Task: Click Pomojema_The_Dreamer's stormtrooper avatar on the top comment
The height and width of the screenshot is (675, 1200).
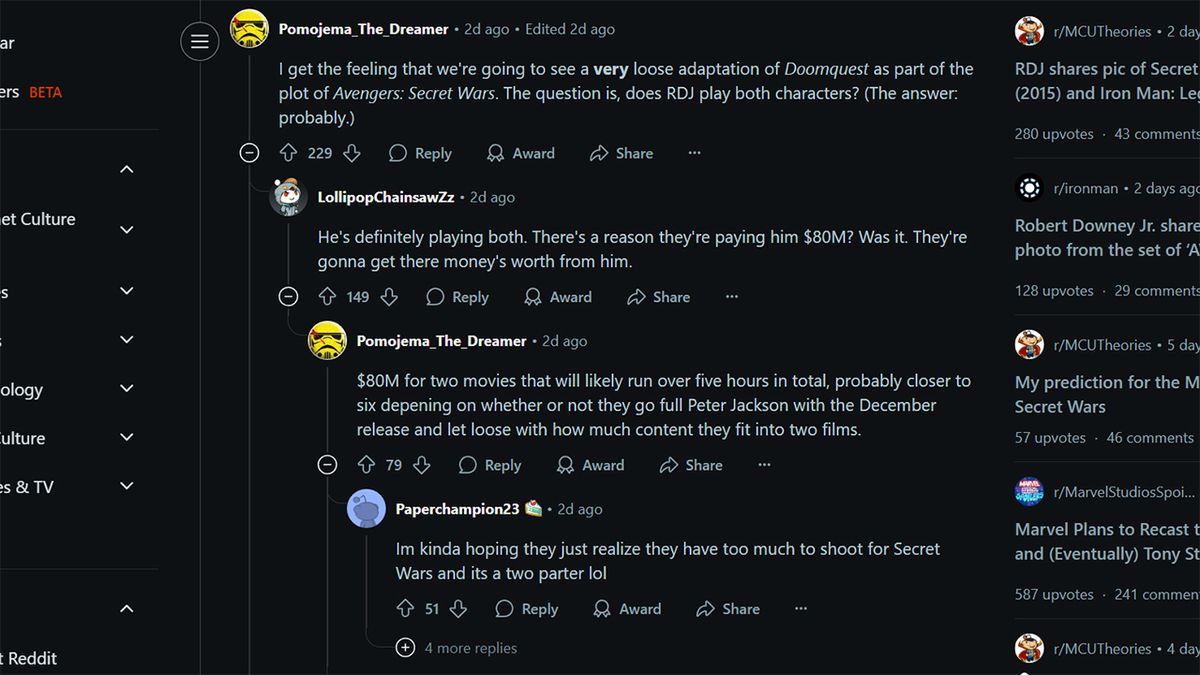Action: tap(249, 28)
